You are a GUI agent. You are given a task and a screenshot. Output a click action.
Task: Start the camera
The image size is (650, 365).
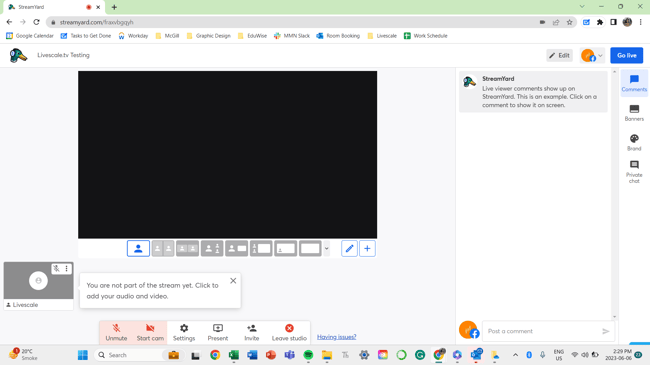[150, 333]
